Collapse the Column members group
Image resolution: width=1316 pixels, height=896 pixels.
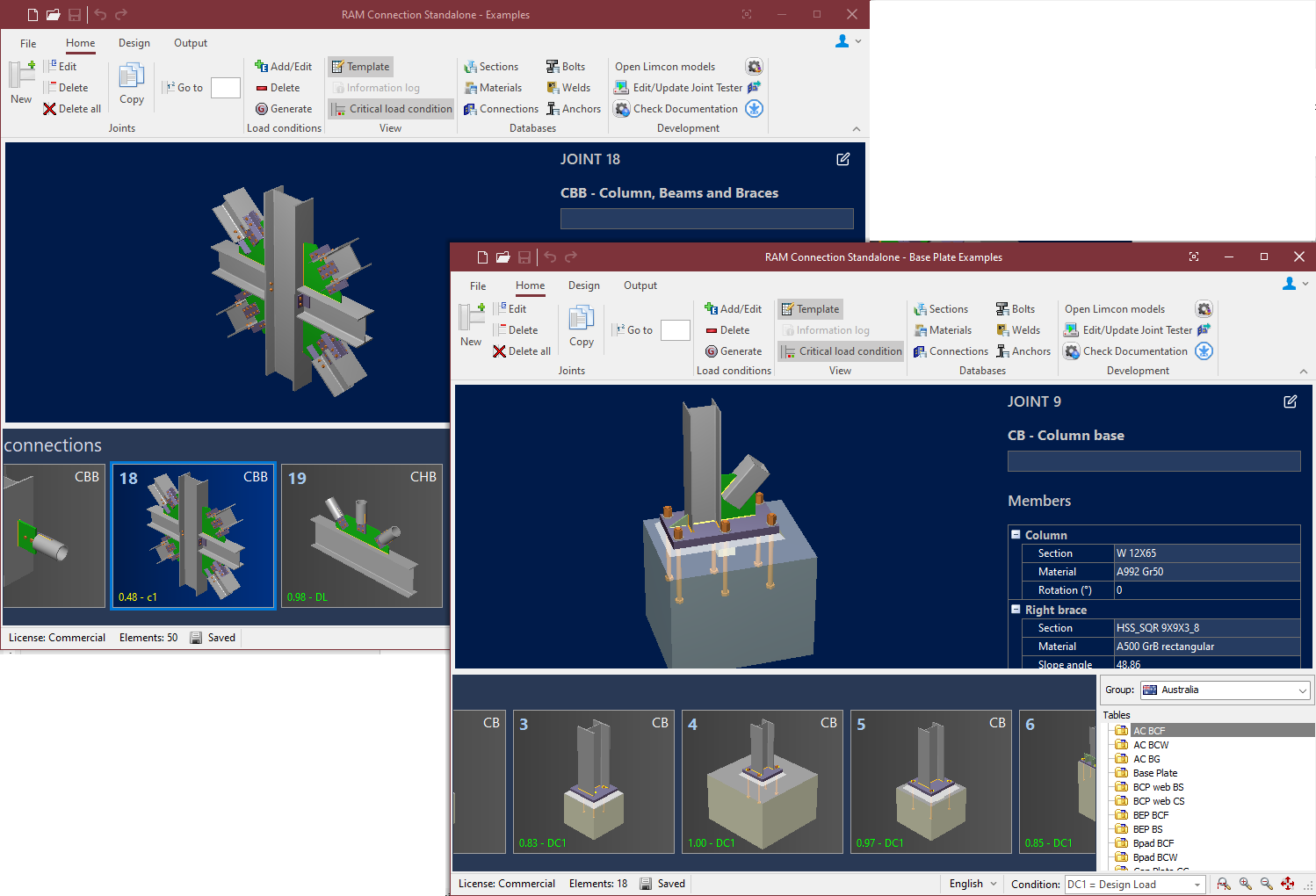[x=1016, y=534]
